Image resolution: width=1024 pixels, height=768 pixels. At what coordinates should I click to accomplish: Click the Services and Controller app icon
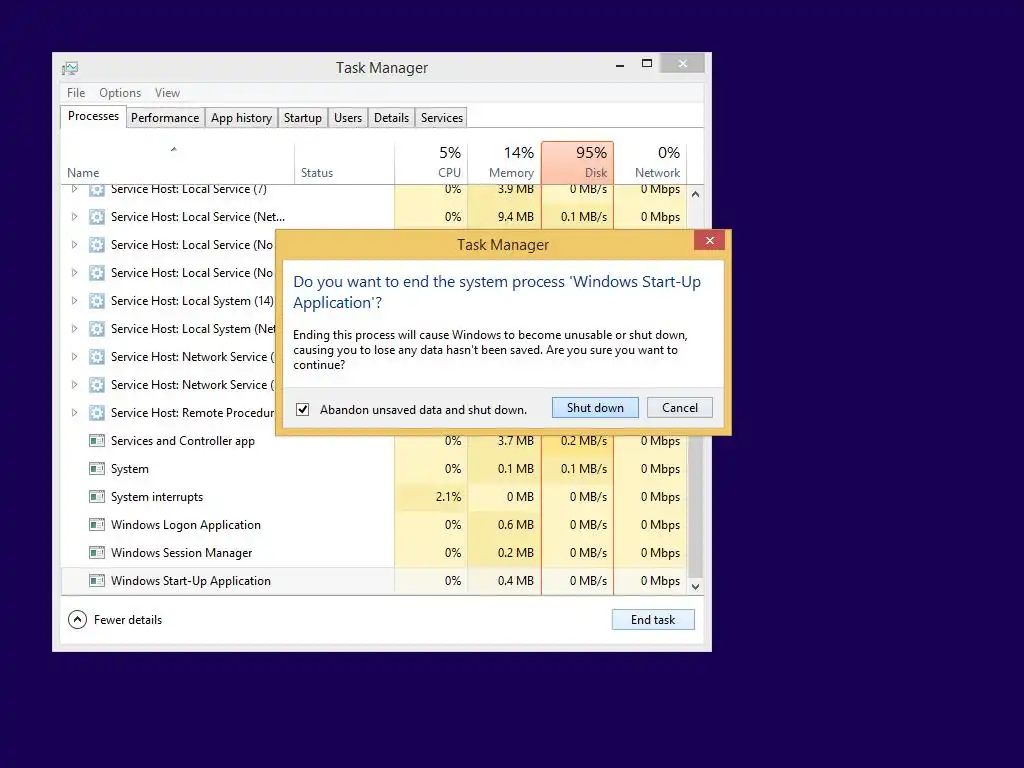(97, 441)
